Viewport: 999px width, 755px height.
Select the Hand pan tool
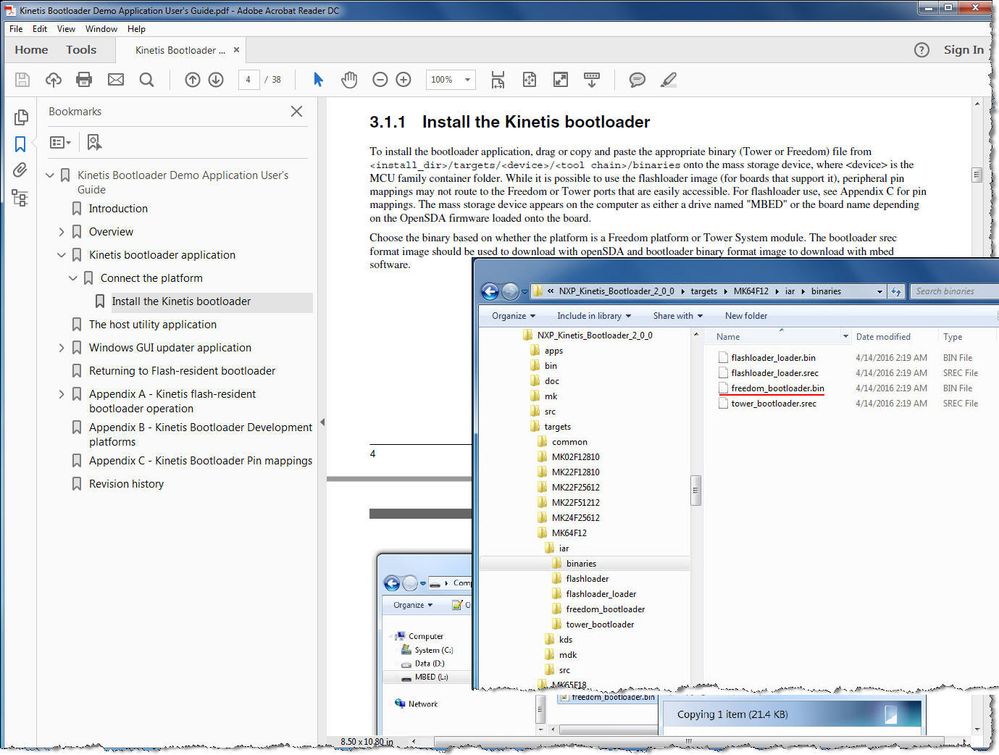pyautogui.click(x=349, y=80)
